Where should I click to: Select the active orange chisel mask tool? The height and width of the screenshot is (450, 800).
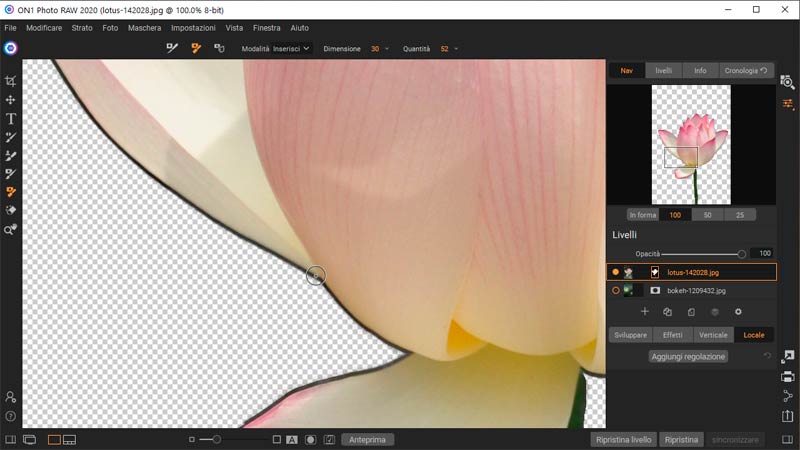coord(10,192)
